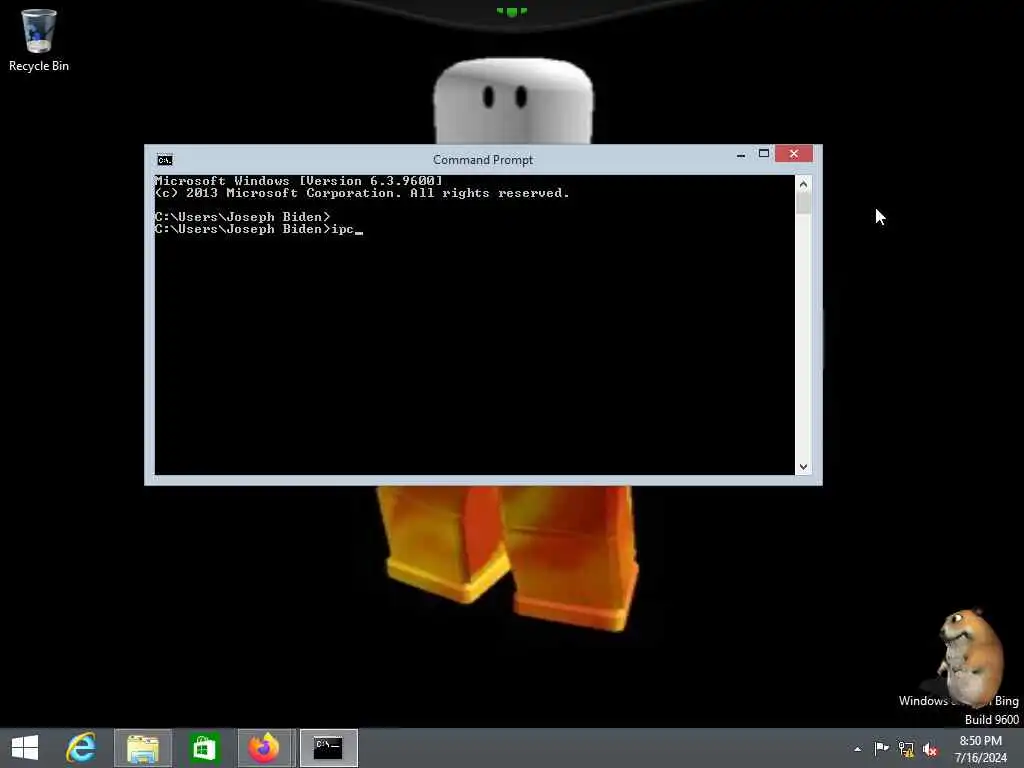Open File Explorer from the taskbar
1024x768 pixels.
143,748
